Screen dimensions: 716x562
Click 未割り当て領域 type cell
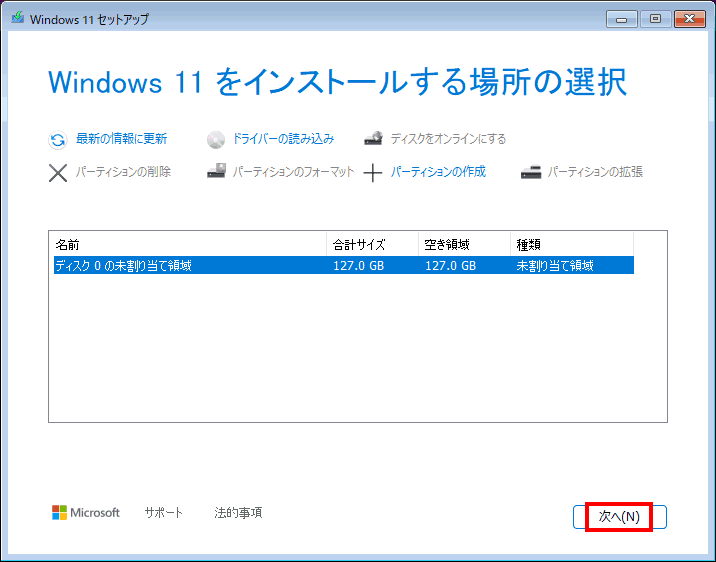555,266
